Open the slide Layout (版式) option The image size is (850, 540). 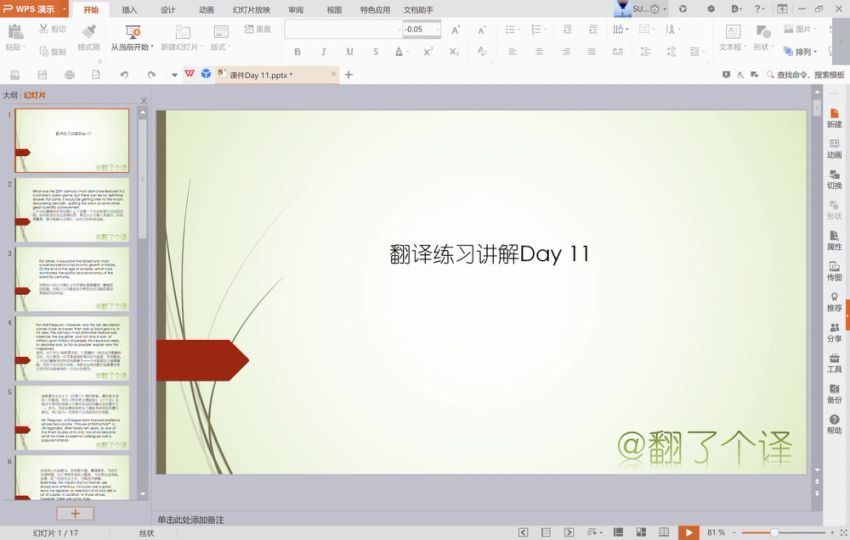(x=221, y=37)
